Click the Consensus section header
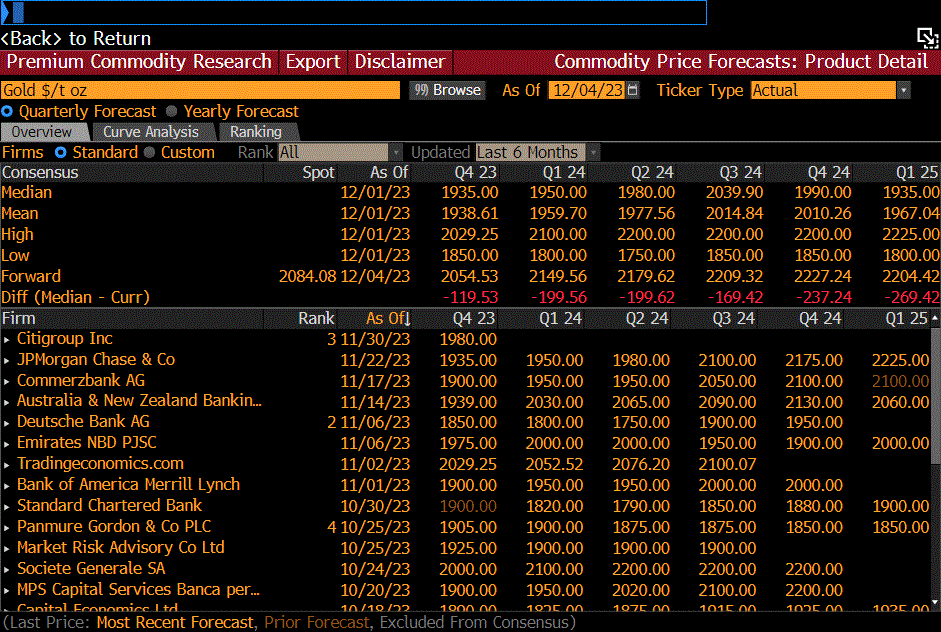This screenshot has height=632, width=941. tap(40, 173)
